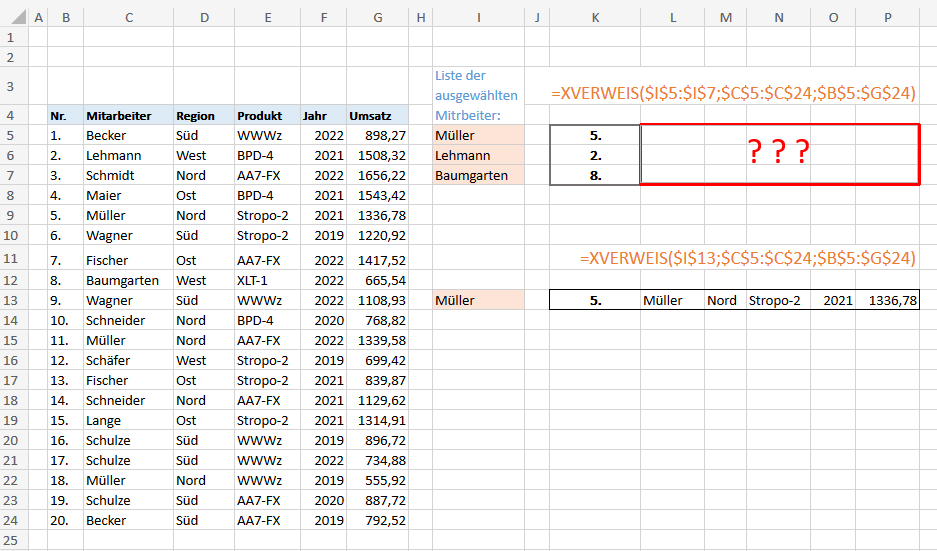
Task: Select the 'Maier' employee cell
Action: pyautogui.click(x=128, y=195)
